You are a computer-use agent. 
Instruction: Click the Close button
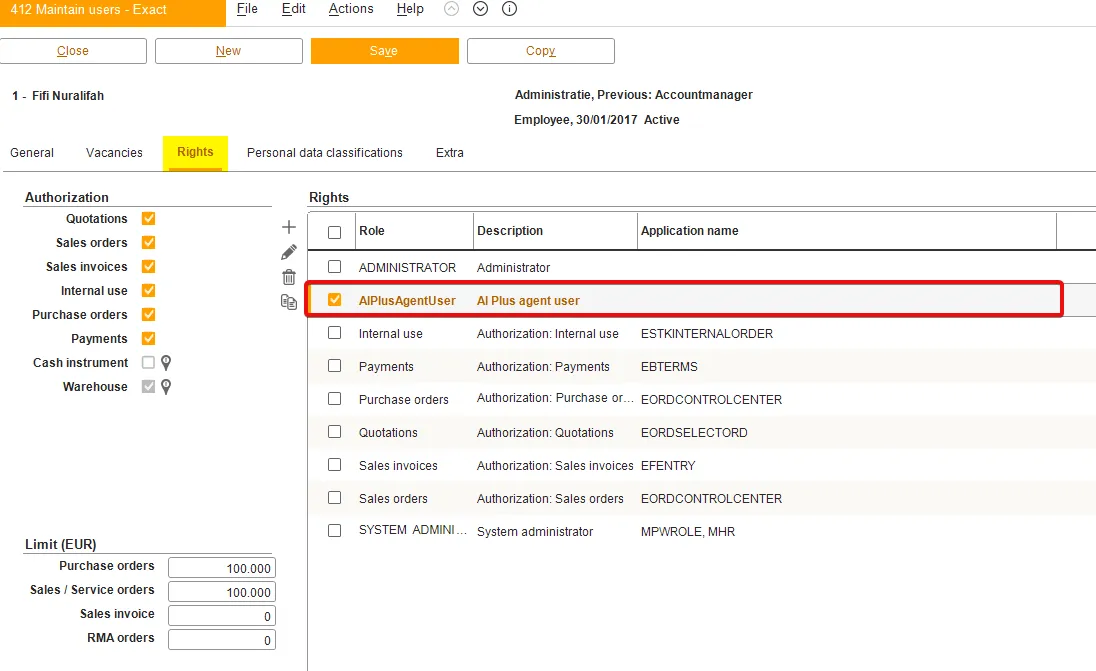(73, 51)
